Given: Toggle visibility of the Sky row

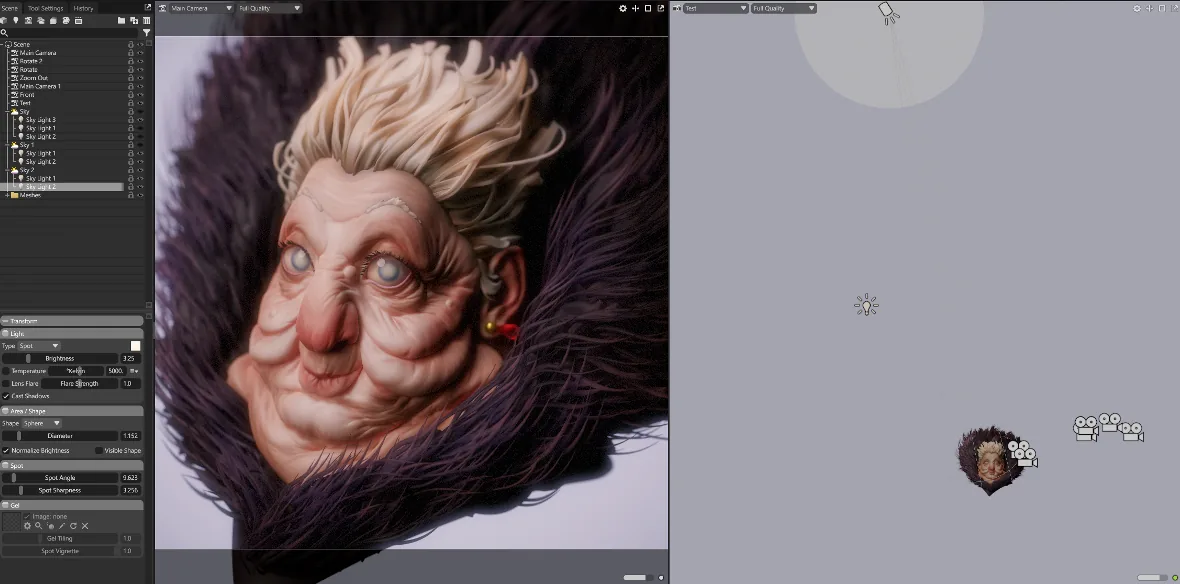Looking at the screenshot, I should coord(140,111).
